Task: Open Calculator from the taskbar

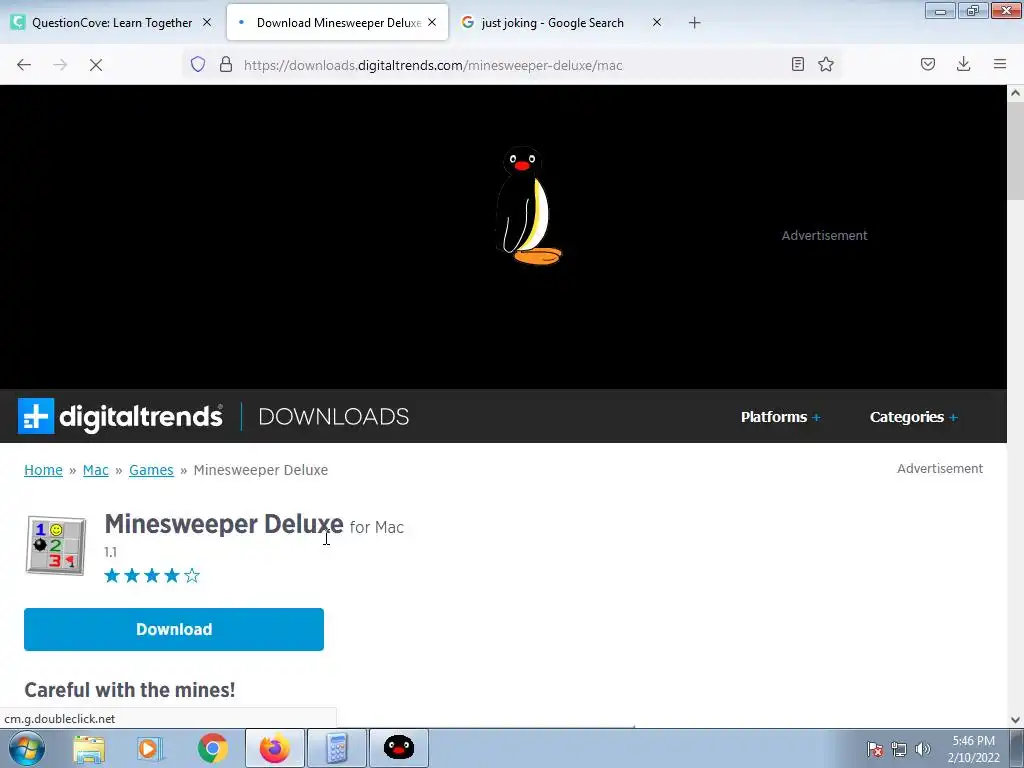Action: click(x=336, y=748)
